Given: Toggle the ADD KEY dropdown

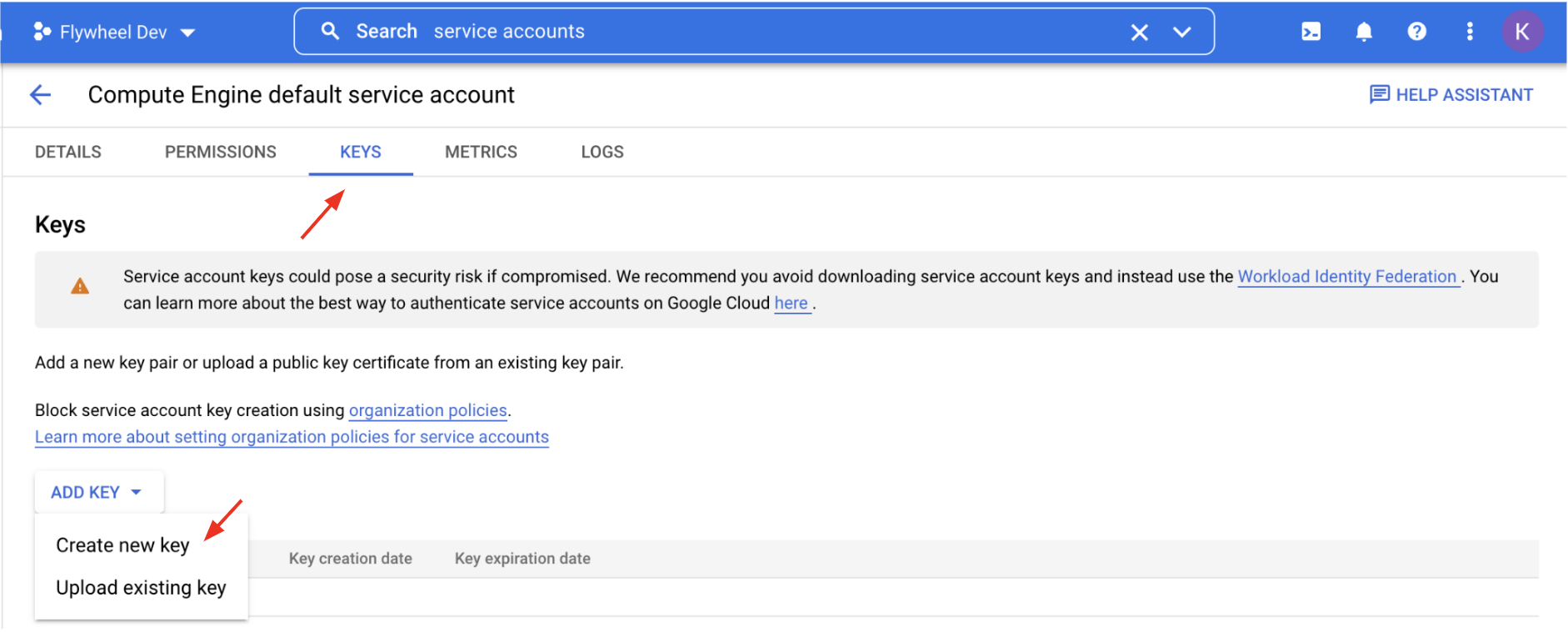Looking at the screenshot, I should 98,492.
